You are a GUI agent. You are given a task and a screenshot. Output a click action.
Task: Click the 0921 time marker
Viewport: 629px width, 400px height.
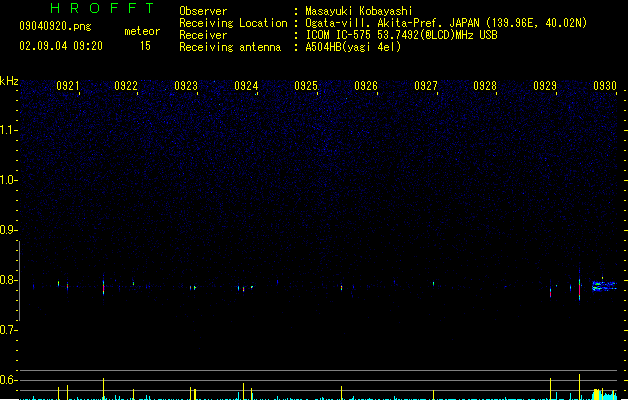(67, 86)
